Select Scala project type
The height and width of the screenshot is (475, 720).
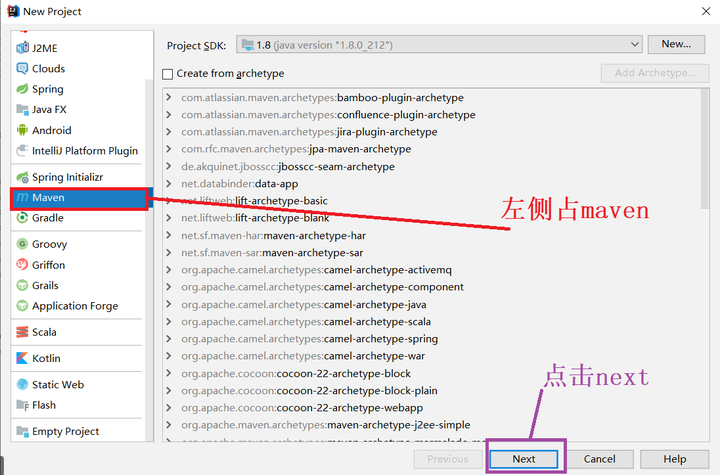click(x=78, y=332)
